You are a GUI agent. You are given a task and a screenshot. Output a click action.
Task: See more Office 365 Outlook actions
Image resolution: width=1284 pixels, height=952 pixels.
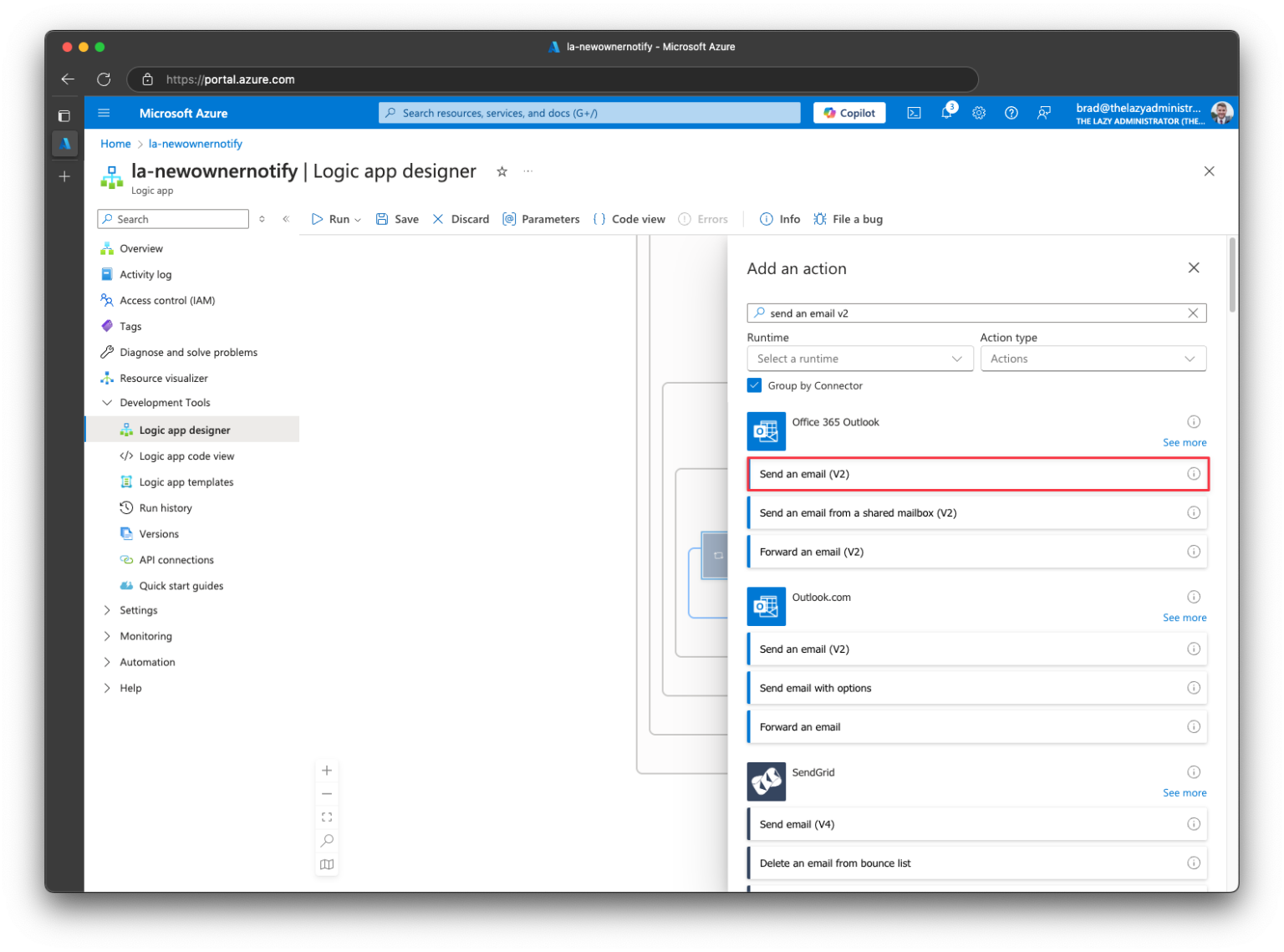[x=1185, y=443]
